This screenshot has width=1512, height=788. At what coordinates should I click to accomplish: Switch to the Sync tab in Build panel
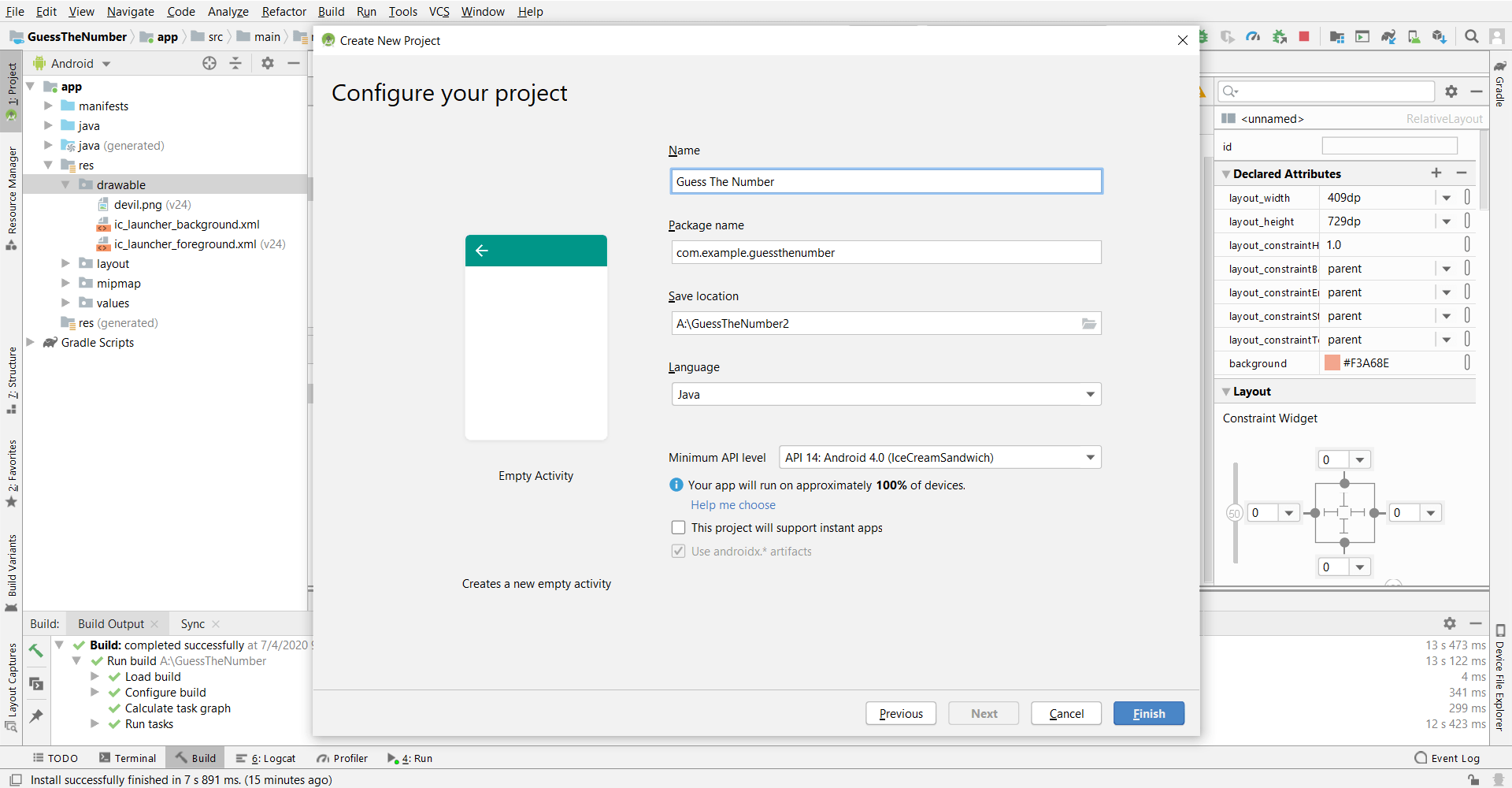[x=192, y=624]
